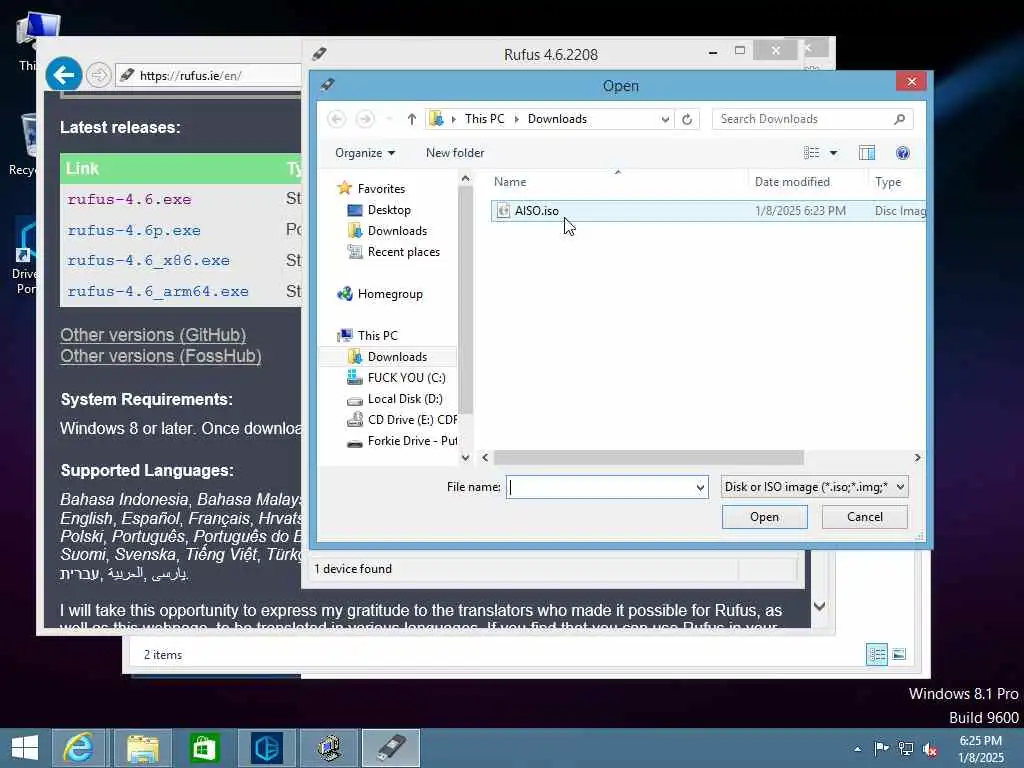Open the Organize dropdown menu
Viewport: 1024px width, 768px height.
(365, 153)
